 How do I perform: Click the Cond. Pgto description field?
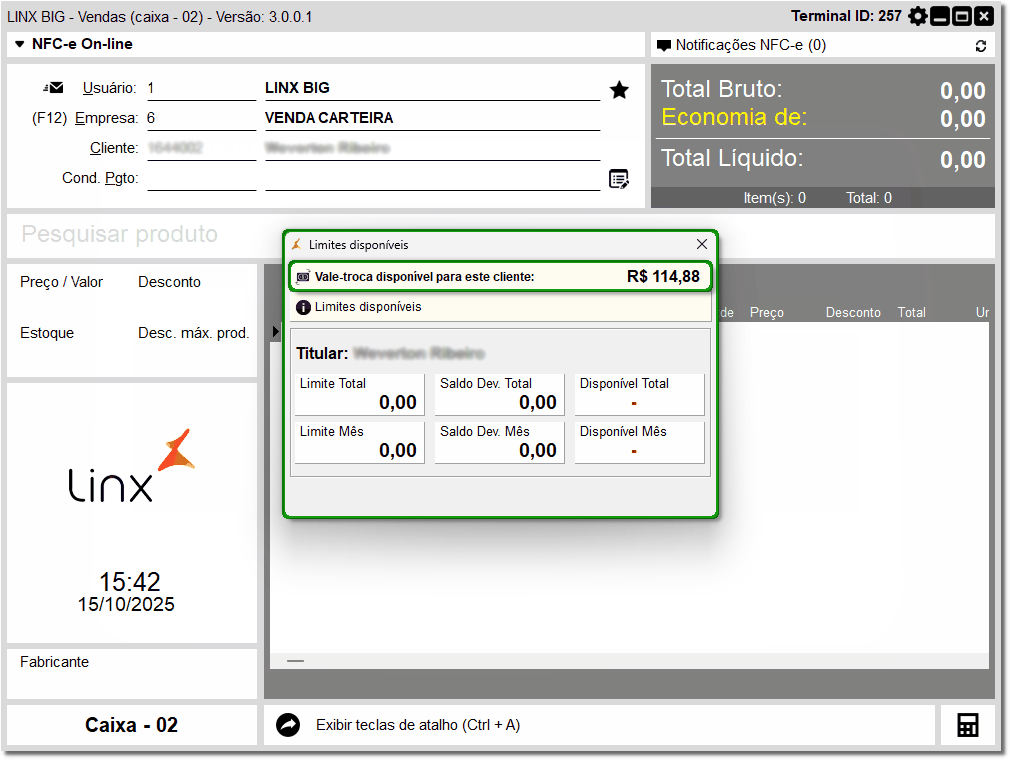pos(432,178)
